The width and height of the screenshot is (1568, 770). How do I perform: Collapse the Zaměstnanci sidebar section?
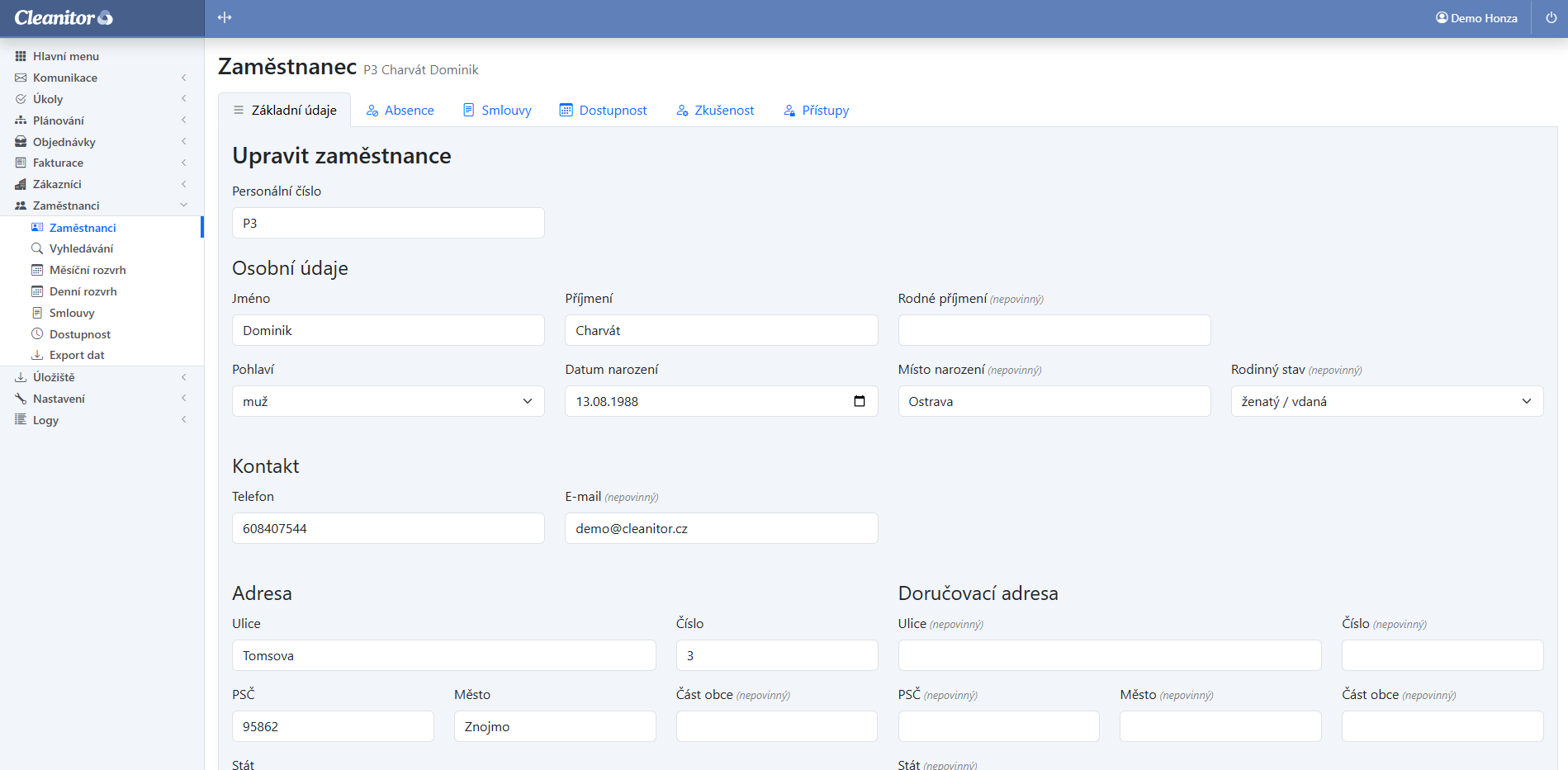pos(183,205)
